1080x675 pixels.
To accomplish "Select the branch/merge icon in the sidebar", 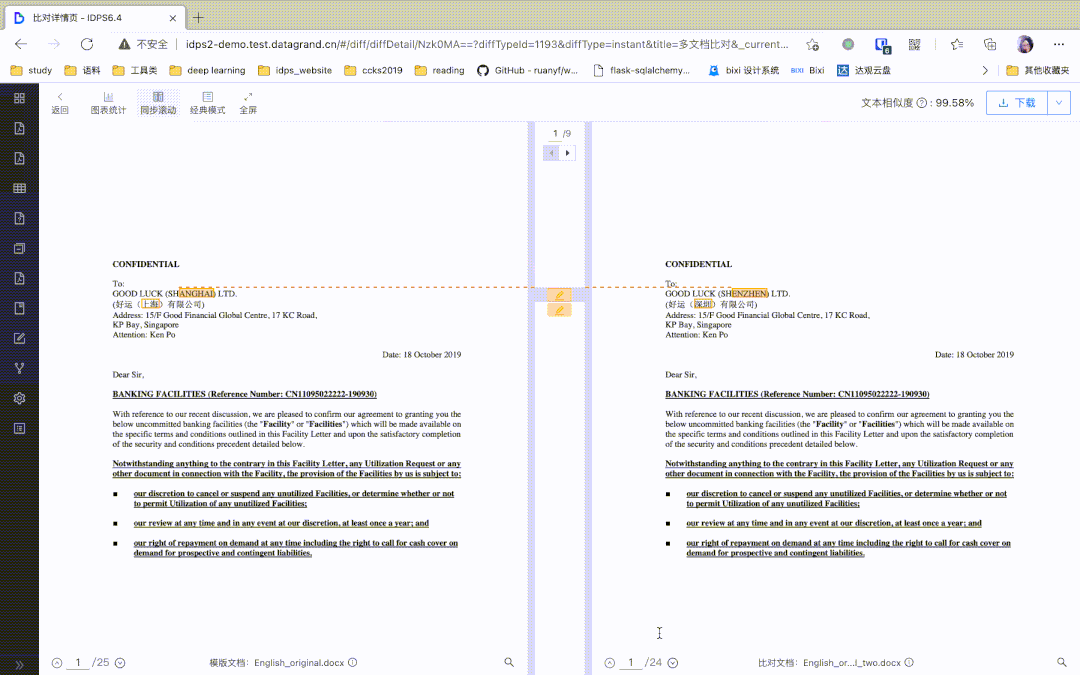I will (18, 368).
